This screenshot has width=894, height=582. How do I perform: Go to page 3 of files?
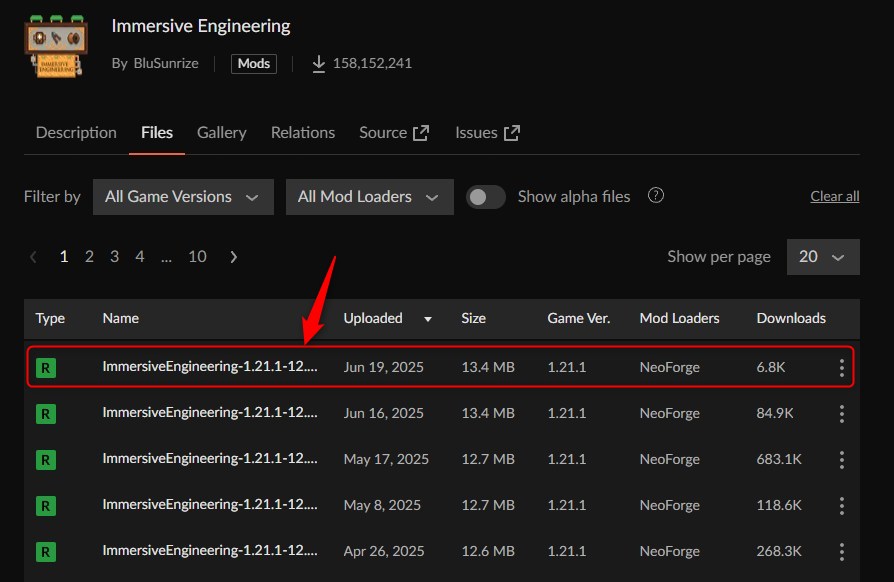[x=115, y=257]
